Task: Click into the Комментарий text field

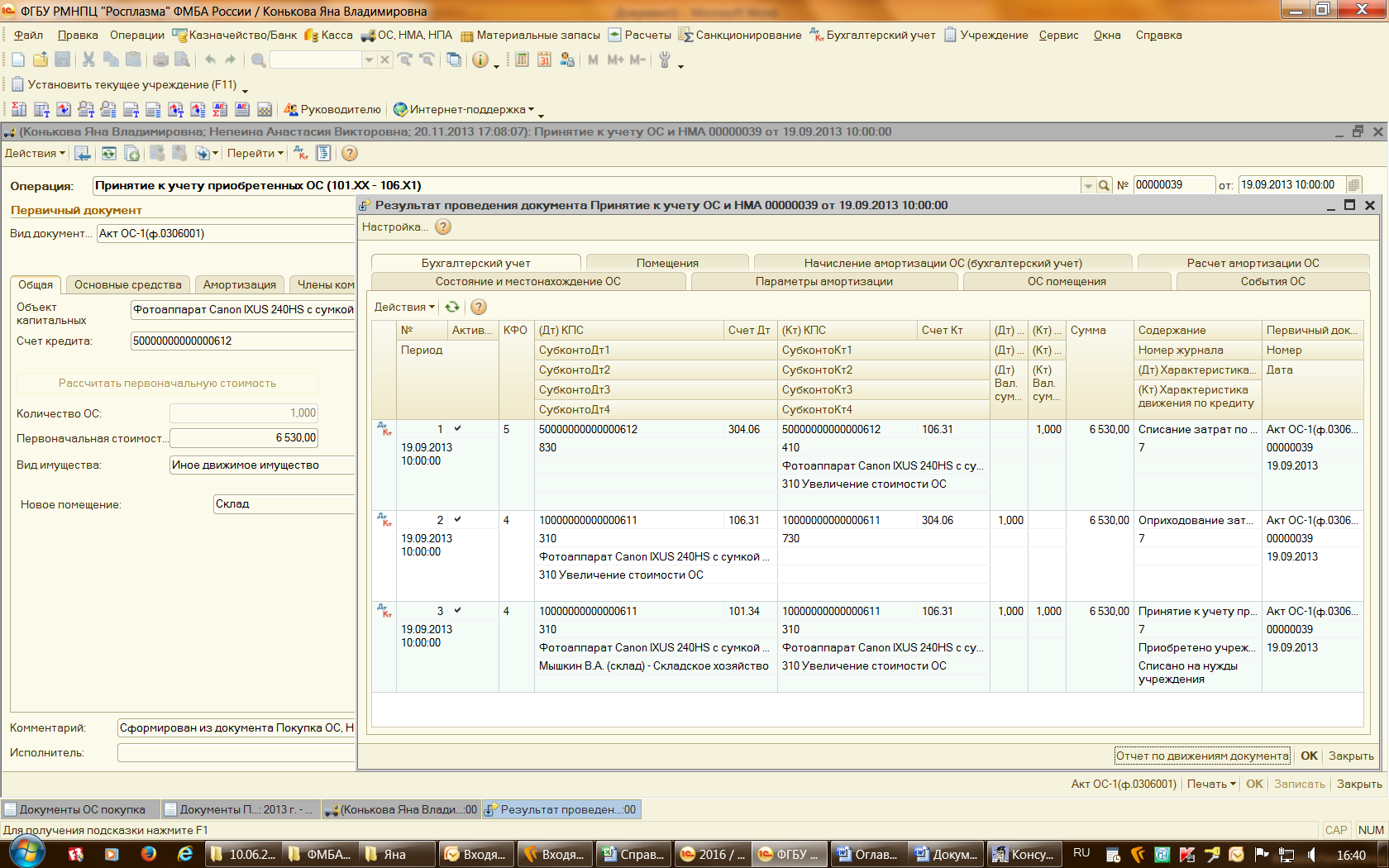Action: coord(236,727)
